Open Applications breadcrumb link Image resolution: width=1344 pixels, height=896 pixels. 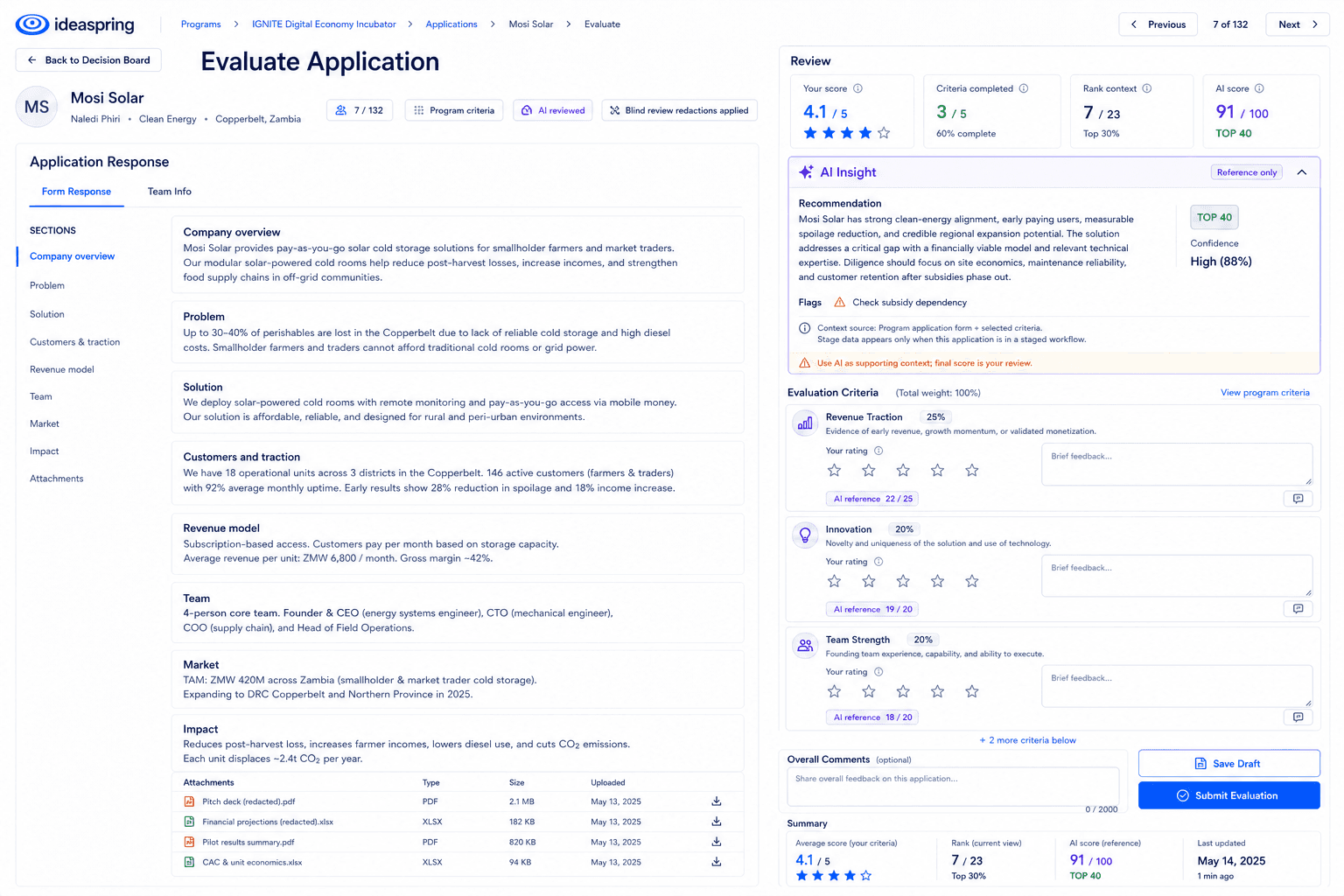(451, 24)
